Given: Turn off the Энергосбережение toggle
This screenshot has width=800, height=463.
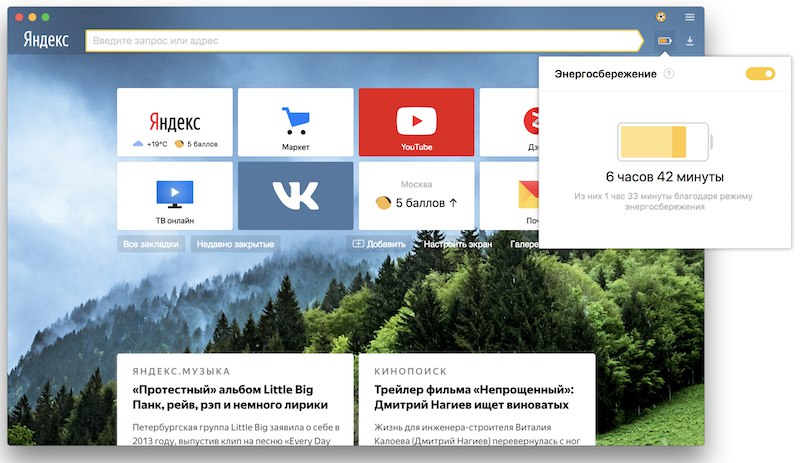Looking at the screenshot, I should point(760,74).
